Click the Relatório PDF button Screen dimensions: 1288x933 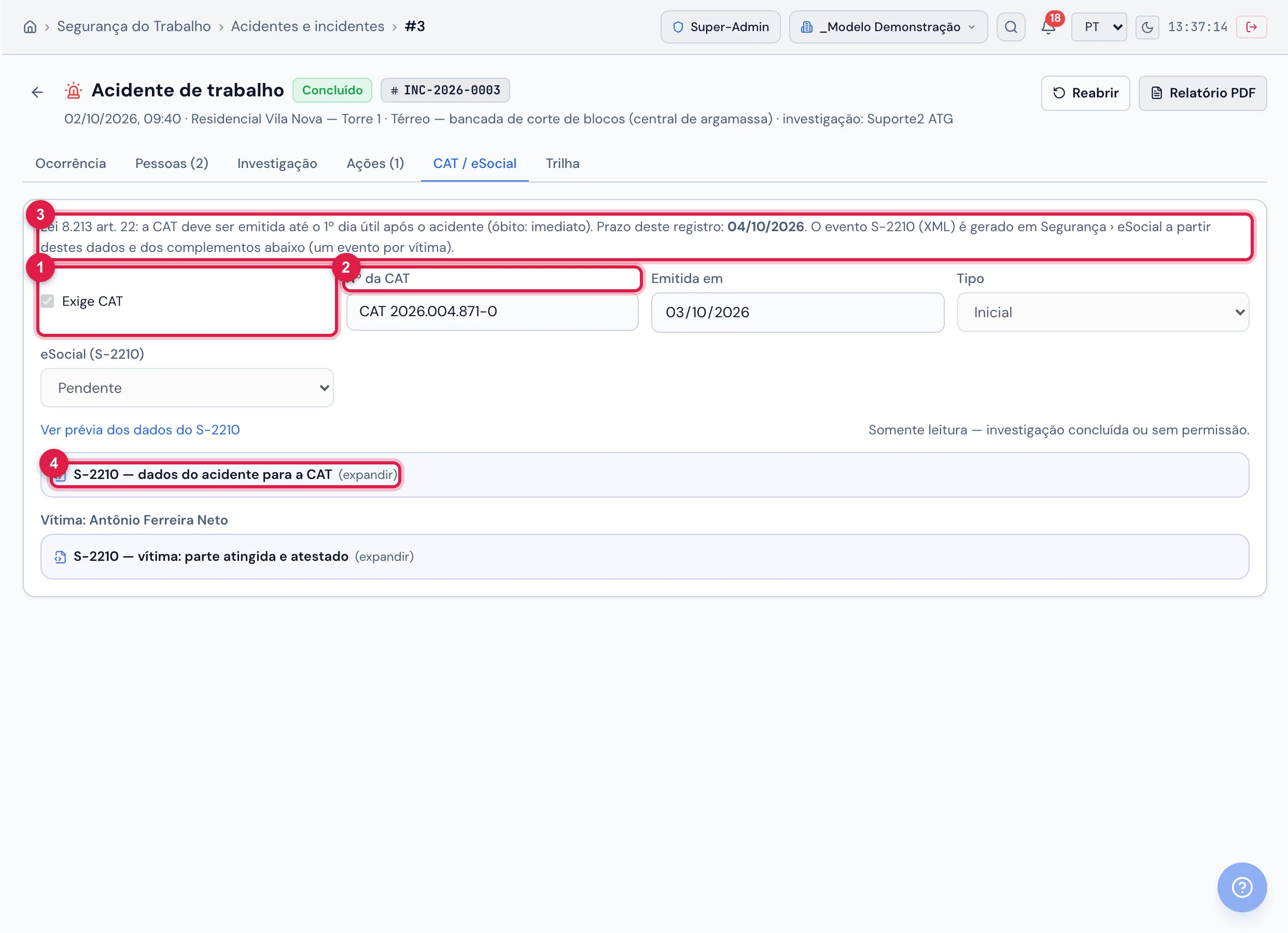click(1203, 93)
